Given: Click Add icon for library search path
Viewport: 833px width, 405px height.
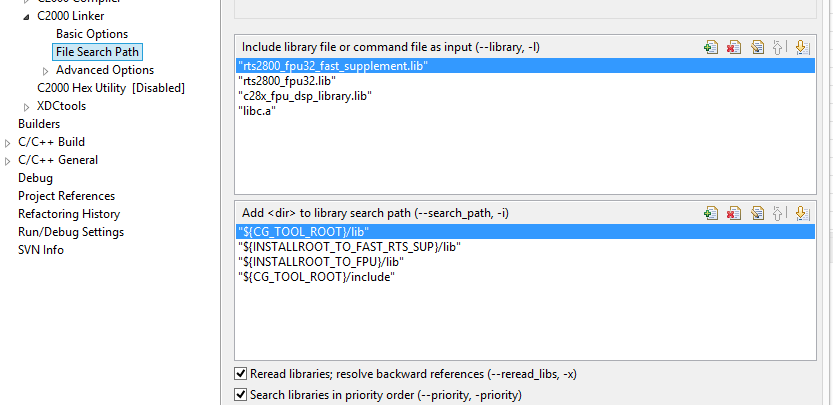Looking at the screenshot, I should [711, 213].
